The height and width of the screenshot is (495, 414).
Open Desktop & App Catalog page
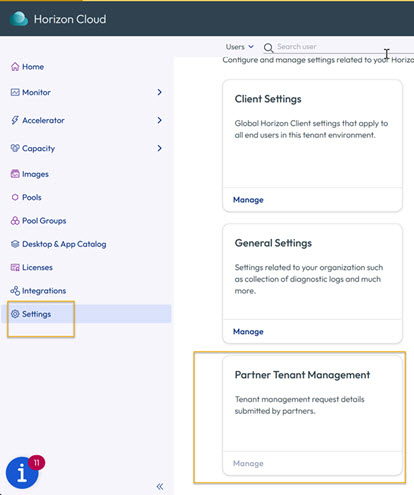pyautogui.click(x=64, y=244)
